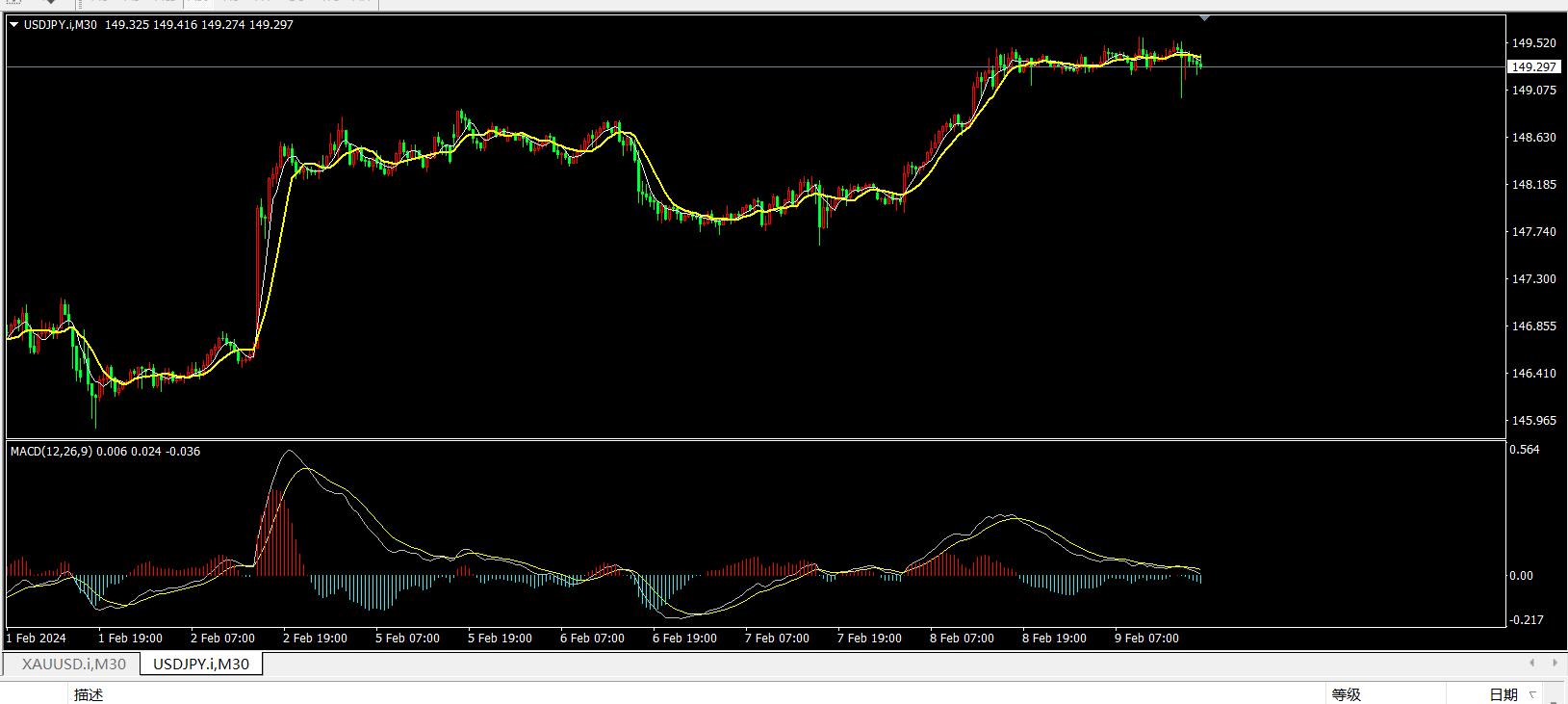The image size is (1568, 704).
Task: Click the 148.185 price axis label
Action: point(1533,185)
